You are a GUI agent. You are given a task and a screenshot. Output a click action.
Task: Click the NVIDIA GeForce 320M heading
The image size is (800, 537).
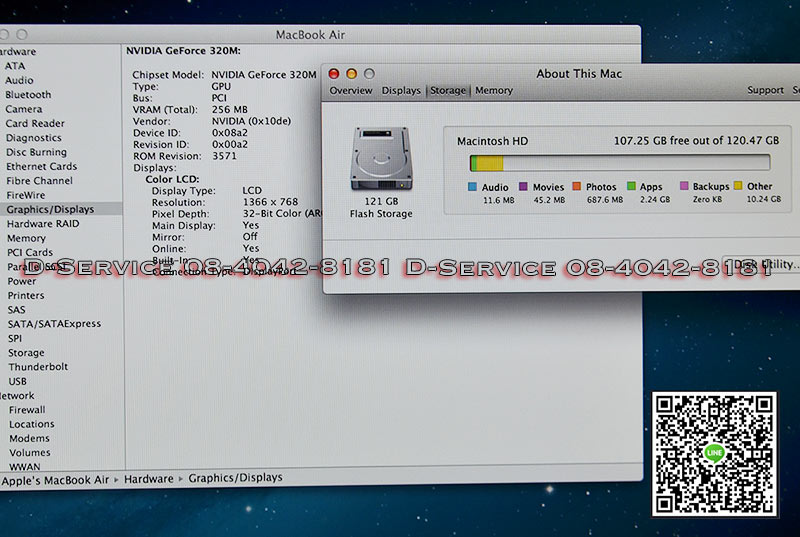coord(183,50)
